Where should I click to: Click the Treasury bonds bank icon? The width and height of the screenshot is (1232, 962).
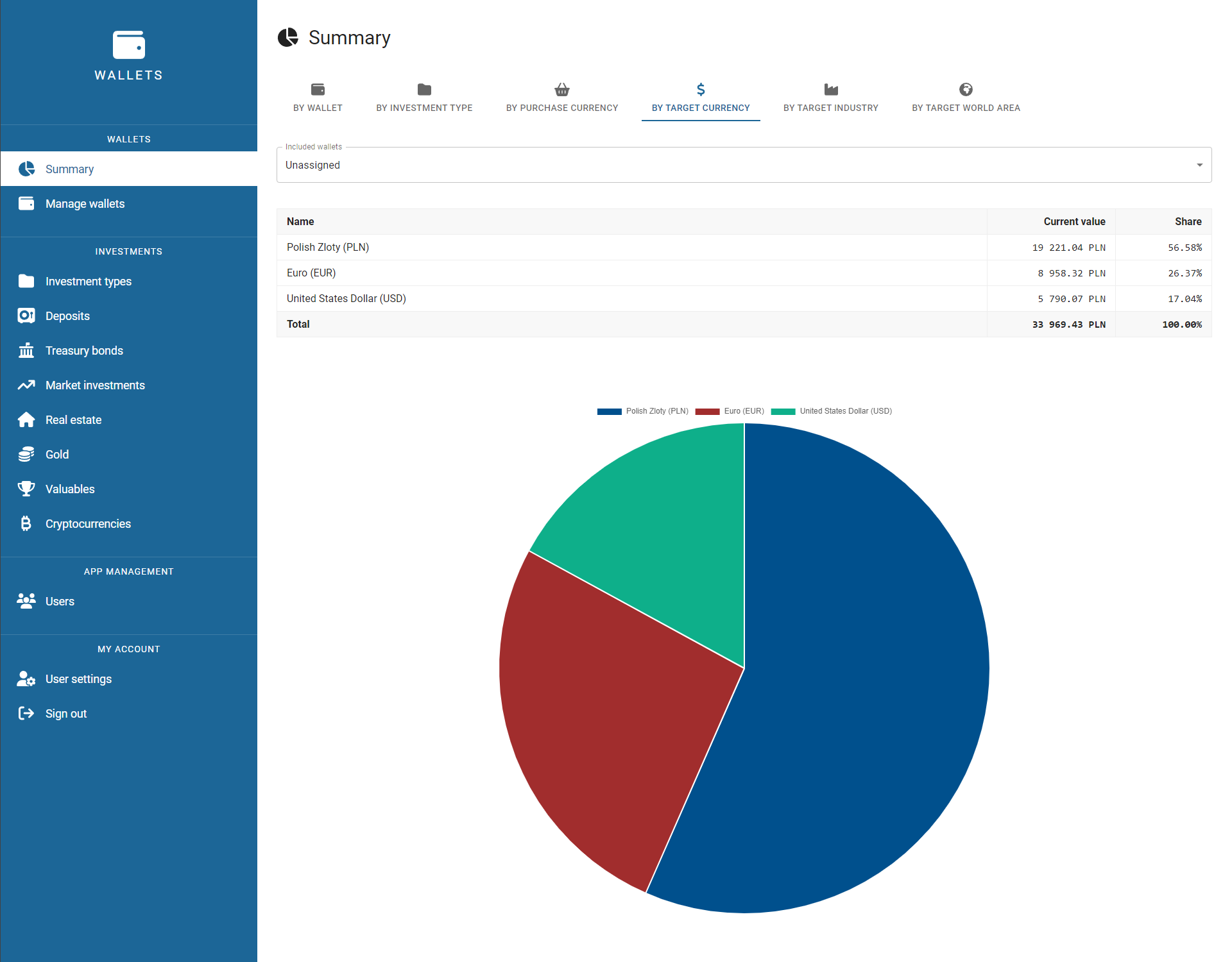click(26, 350)
